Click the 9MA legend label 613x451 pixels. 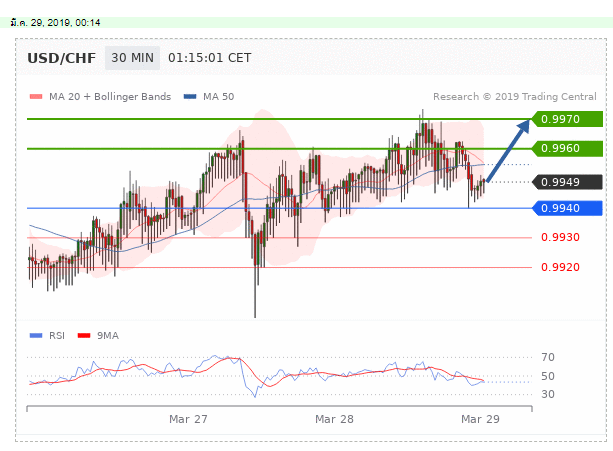108,336
